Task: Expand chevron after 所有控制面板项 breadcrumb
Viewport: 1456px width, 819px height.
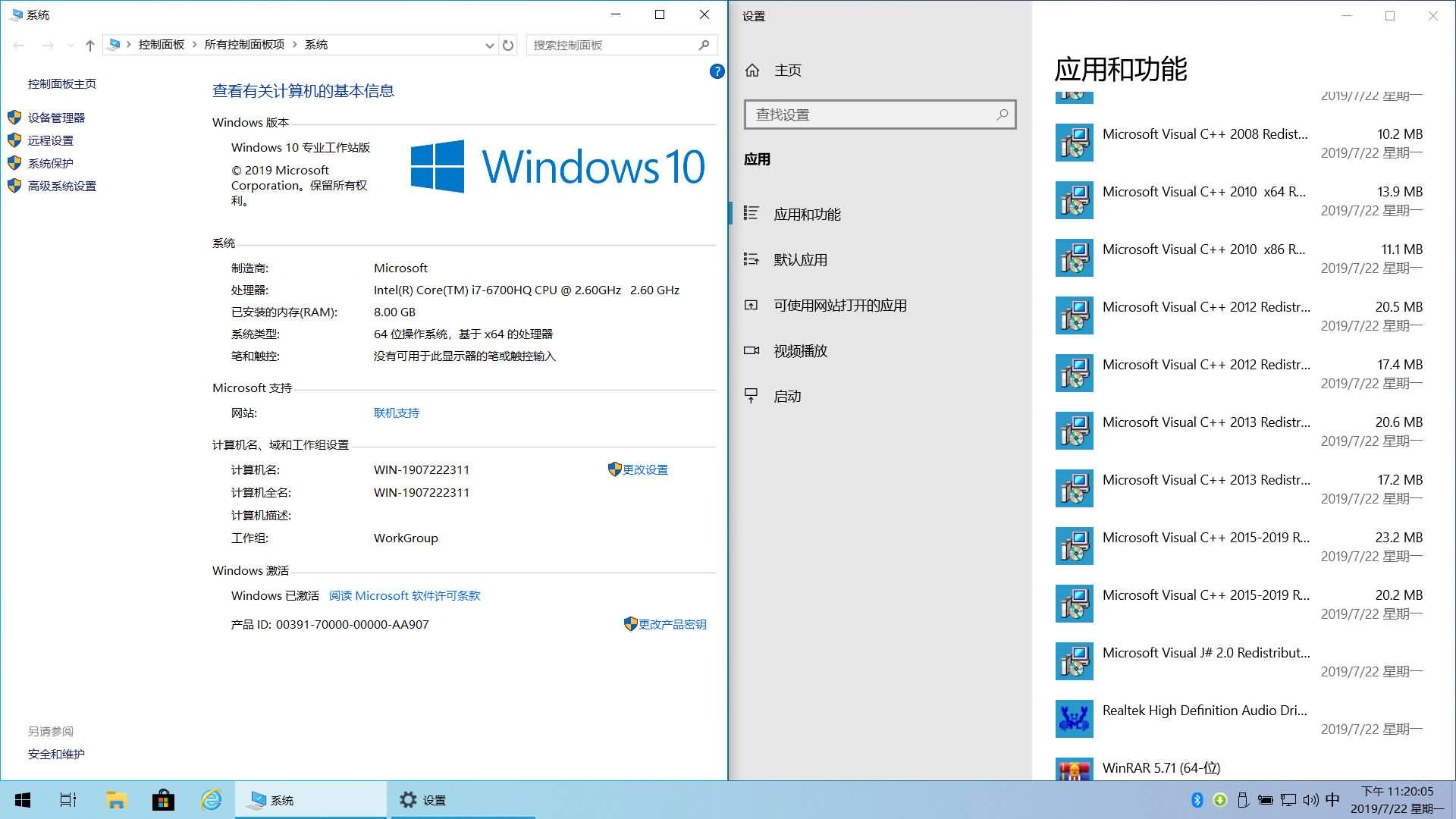Action: coord(295,45)
